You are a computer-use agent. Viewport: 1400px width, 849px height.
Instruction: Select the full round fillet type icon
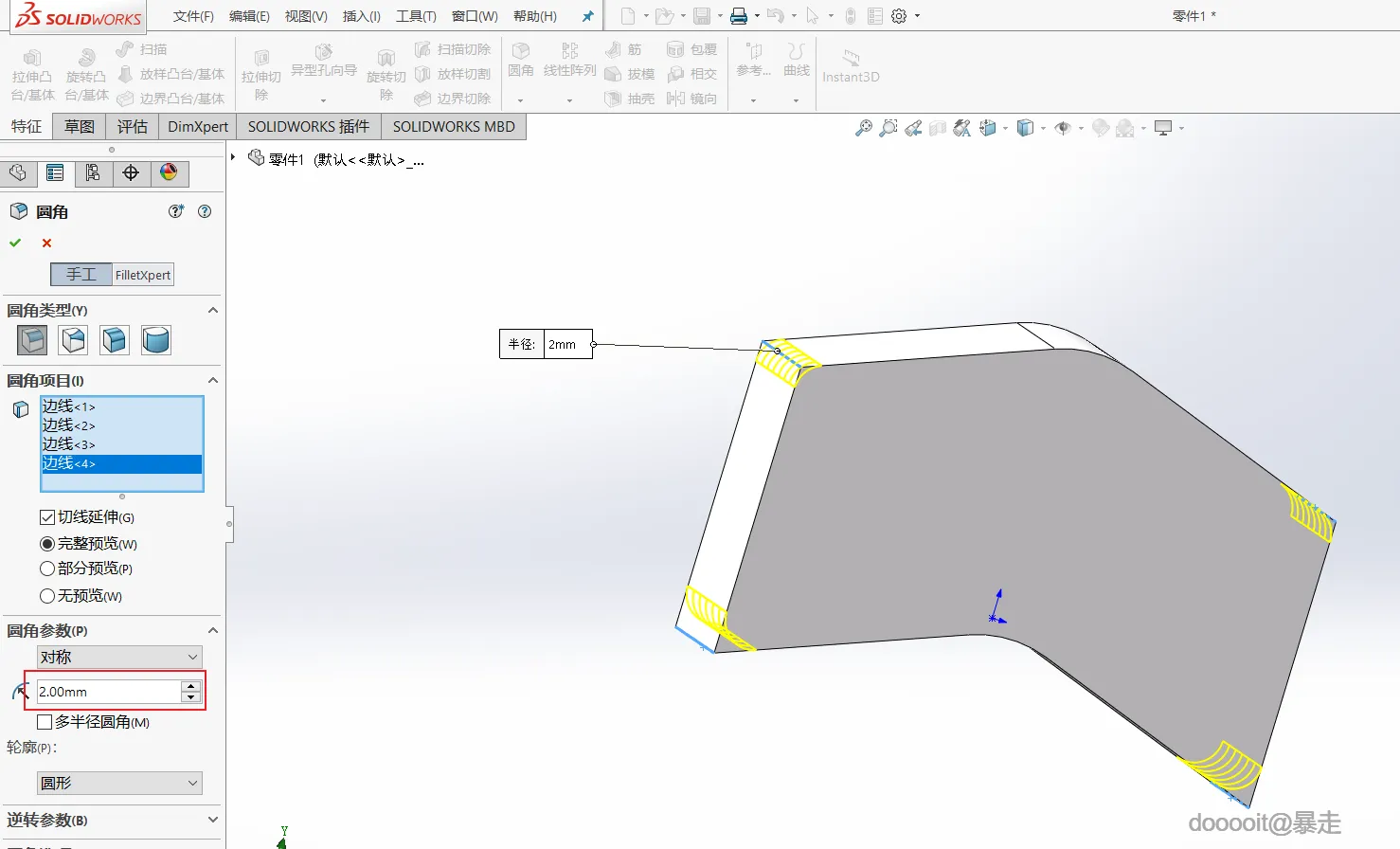coord(156,339)
